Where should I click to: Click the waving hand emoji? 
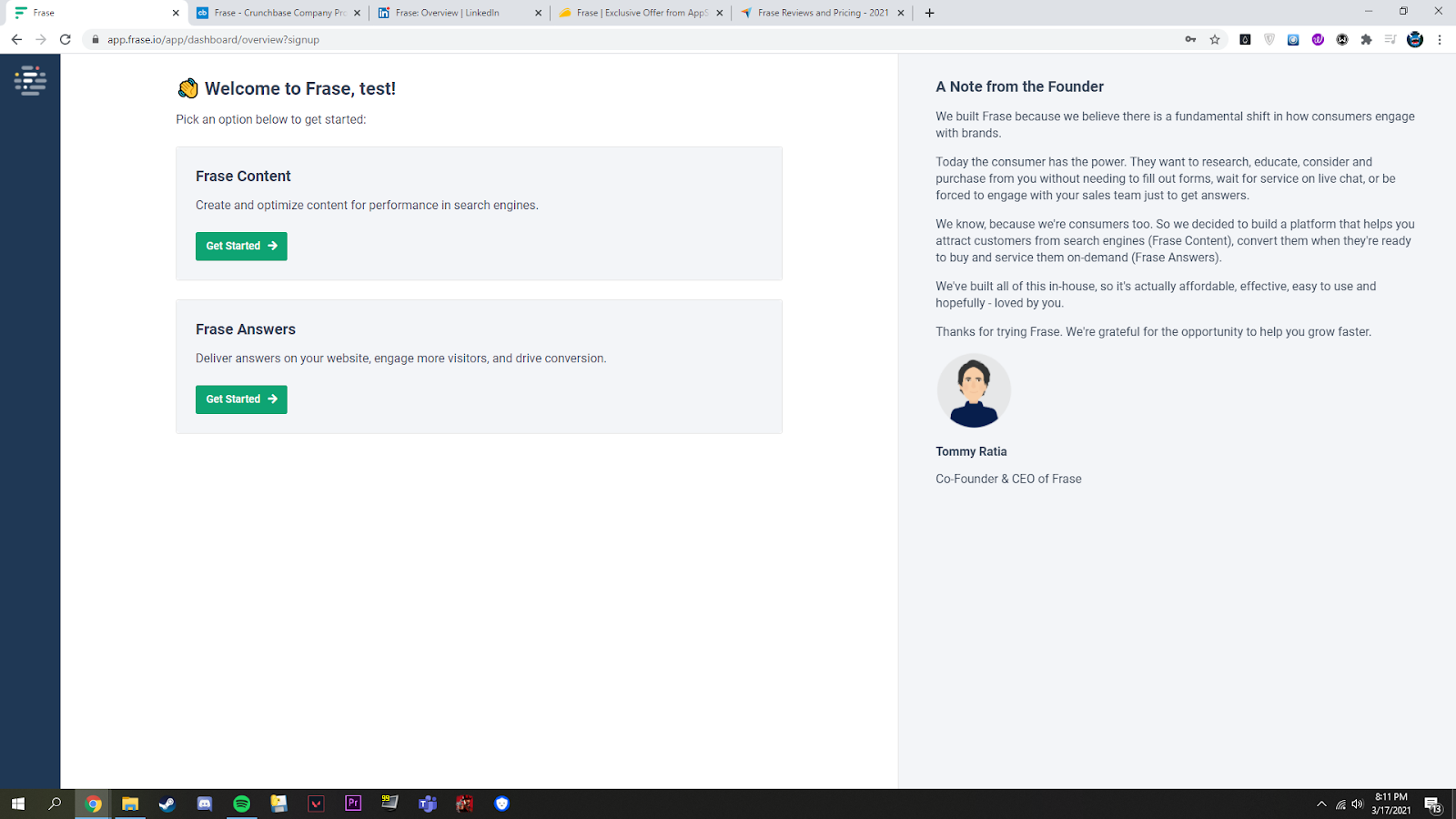click(187, 88)
